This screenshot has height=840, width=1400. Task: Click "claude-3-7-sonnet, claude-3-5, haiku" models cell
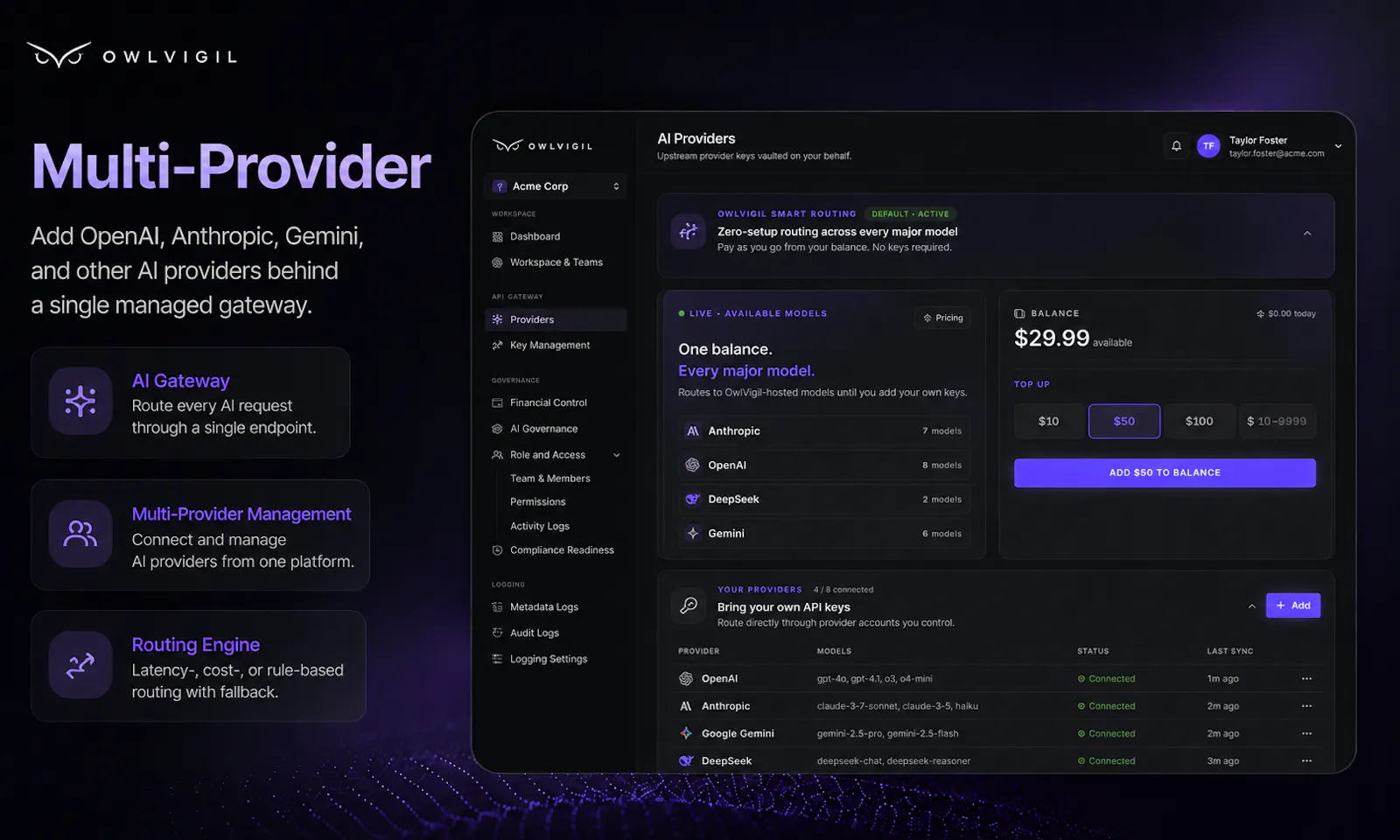(x=898, y=706)
